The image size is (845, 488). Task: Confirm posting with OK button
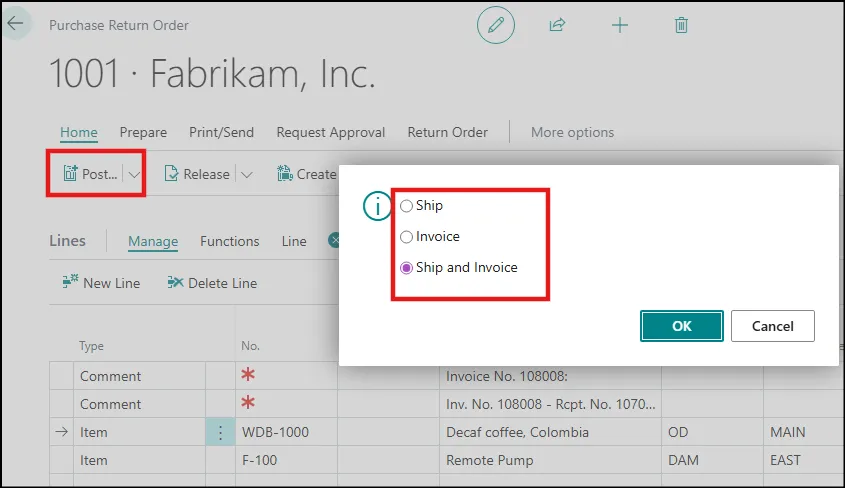coord(682,326)
